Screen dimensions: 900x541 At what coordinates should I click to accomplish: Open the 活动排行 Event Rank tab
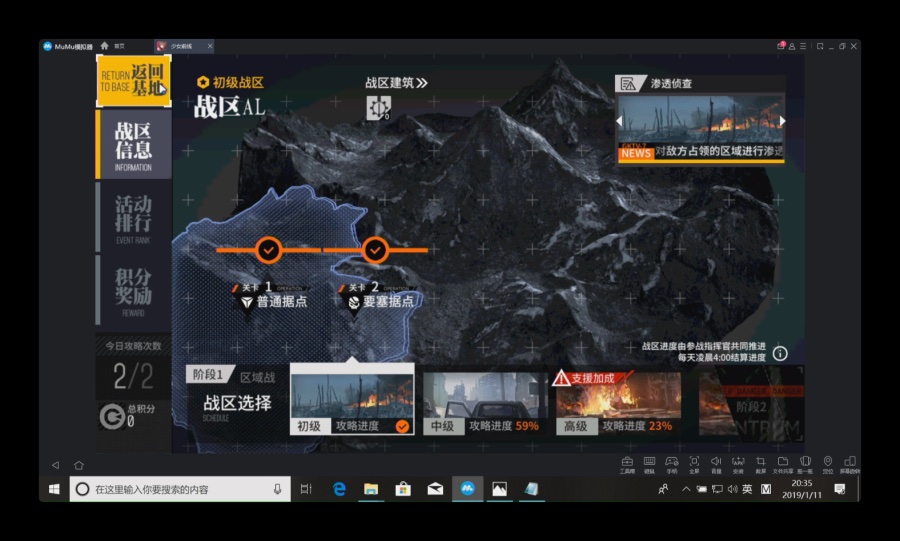133,218
